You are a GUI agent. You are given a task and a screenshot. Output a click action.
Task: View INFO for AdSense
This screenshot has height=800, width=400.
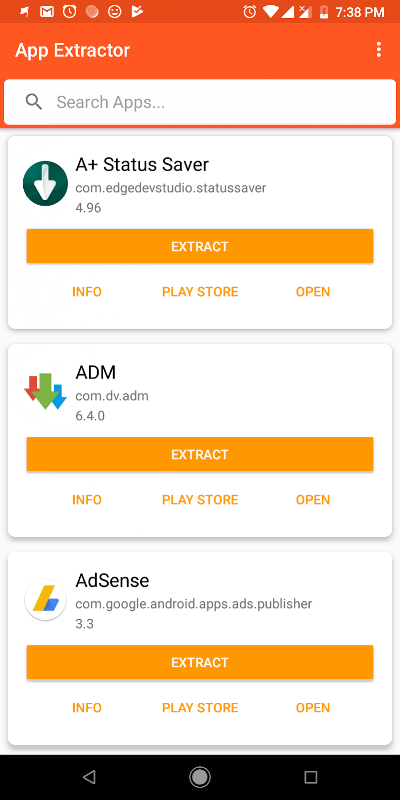click(x=87, y=708)
